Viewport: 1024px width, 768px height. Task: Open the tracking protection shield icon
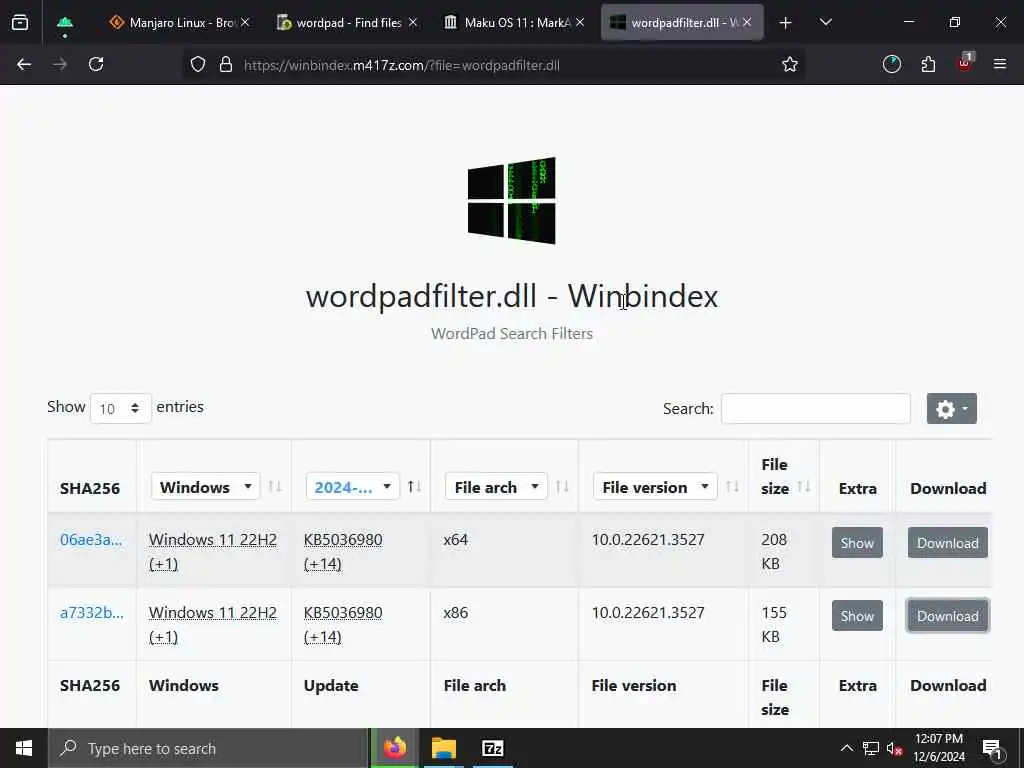click(x=198, y=65)
